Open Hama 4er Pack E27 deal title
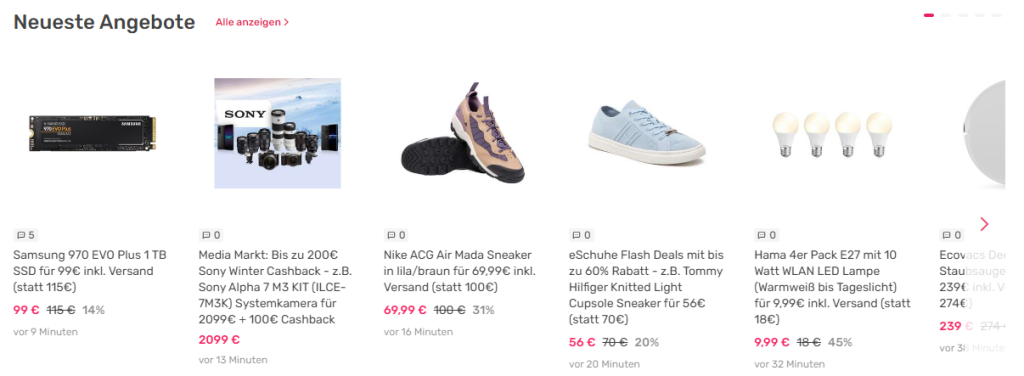 click(x=832, y=287)
